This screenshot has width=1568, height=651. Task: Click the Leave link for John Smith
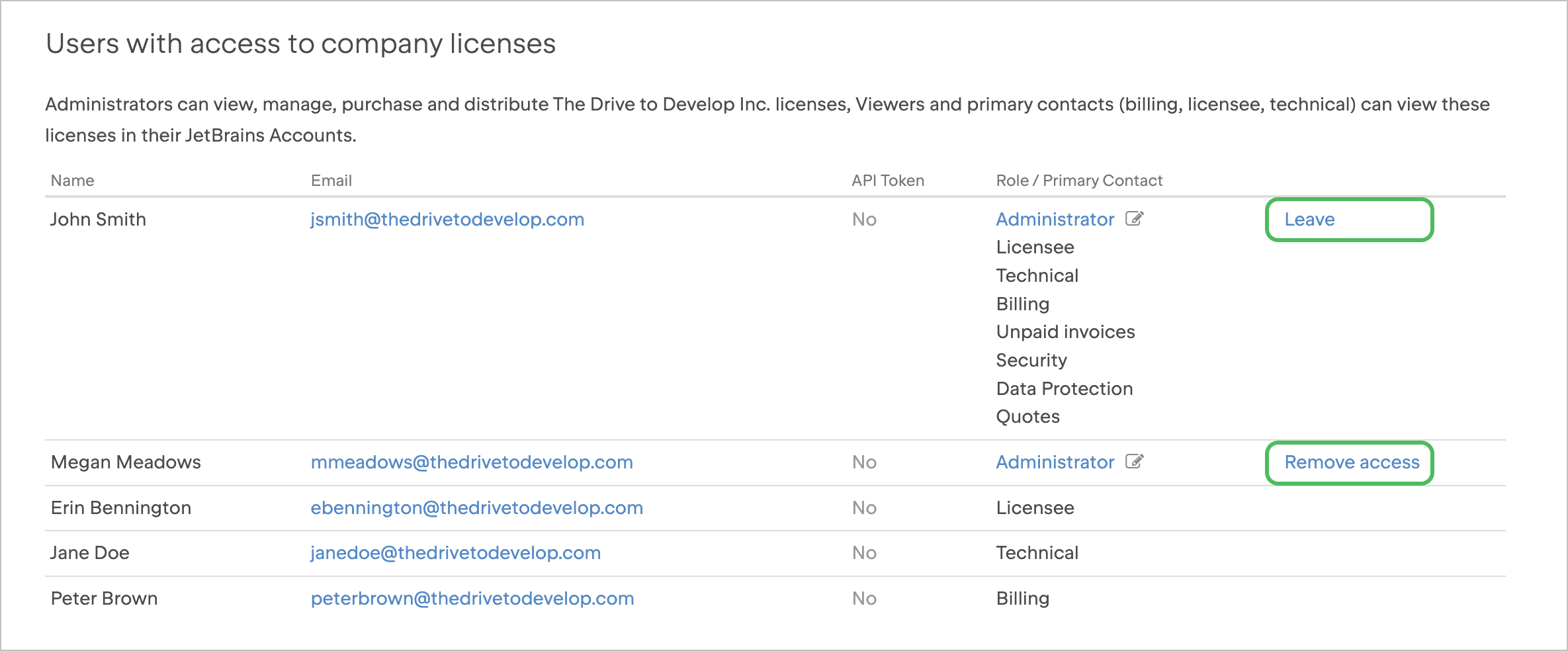pyautogui.click(x=1309, y=220)
